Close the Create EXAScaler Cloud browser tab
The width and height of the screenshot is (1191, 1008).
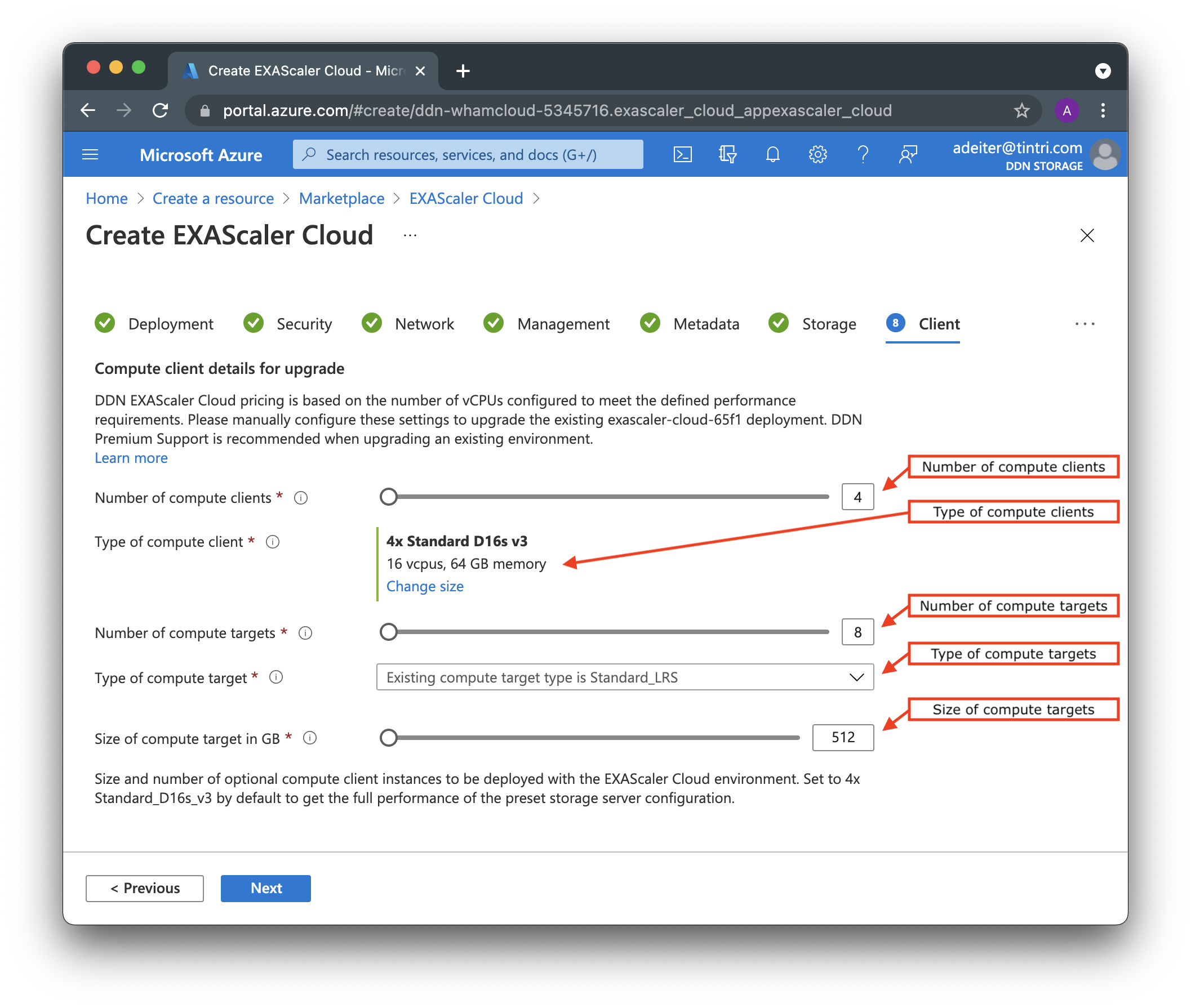pos(420,71)
